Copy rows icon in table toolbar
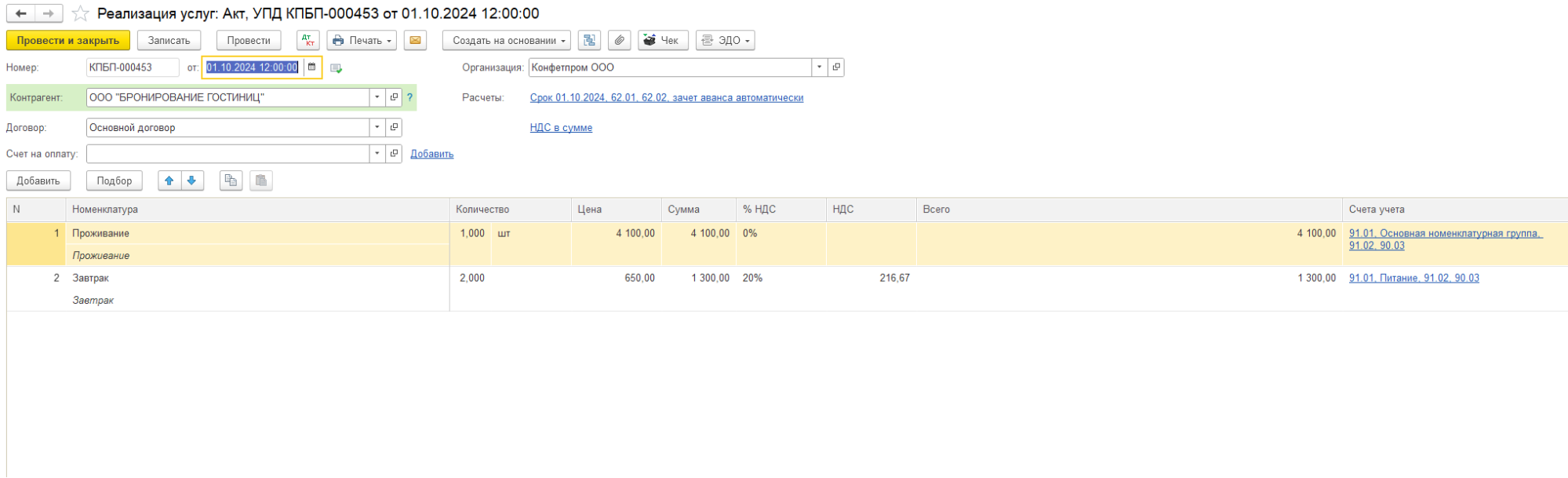This screenshot has height=478, width=1568. 231,181
